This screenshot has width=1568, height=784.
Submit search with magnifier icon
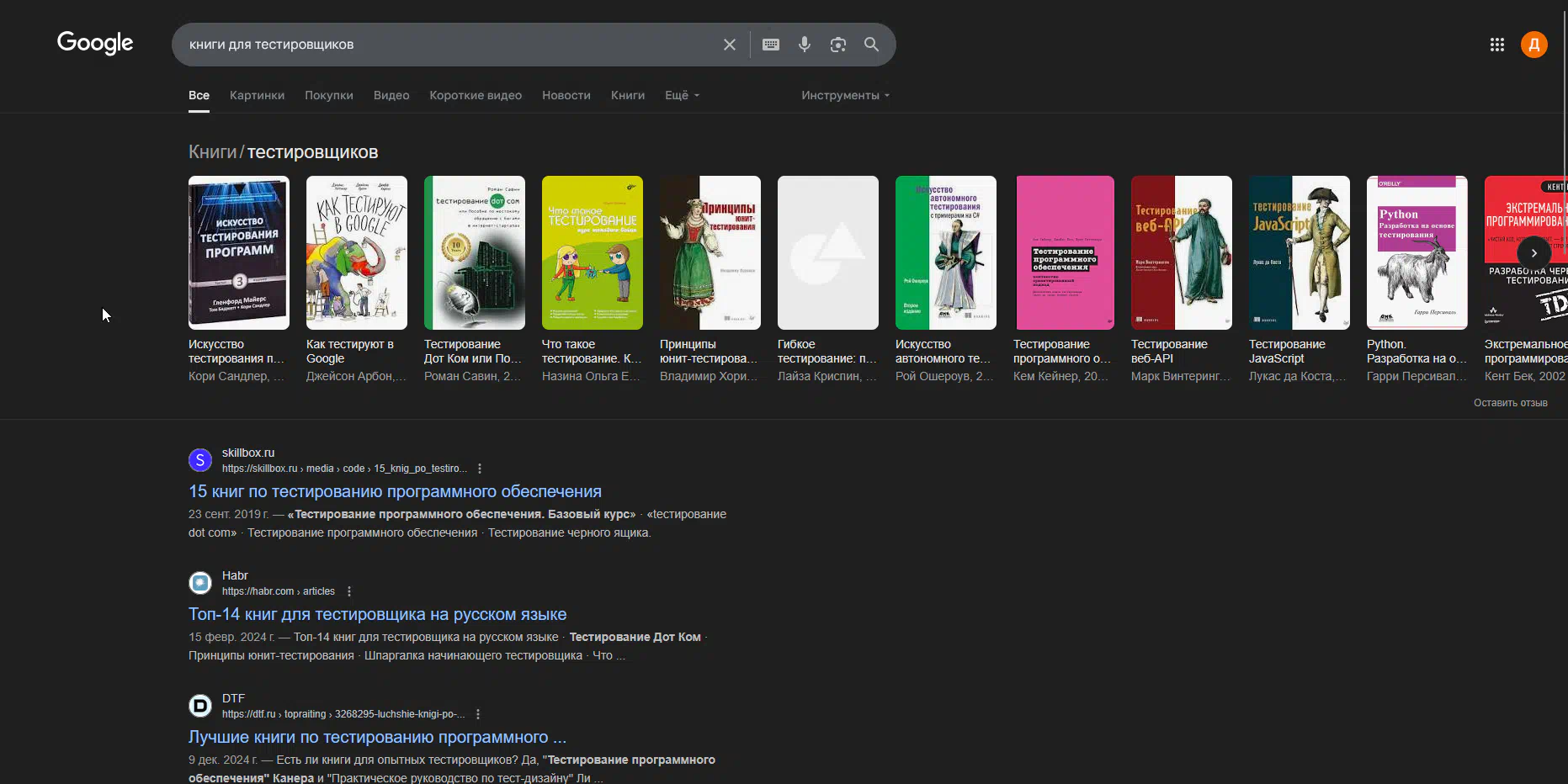tap(872, 45)
